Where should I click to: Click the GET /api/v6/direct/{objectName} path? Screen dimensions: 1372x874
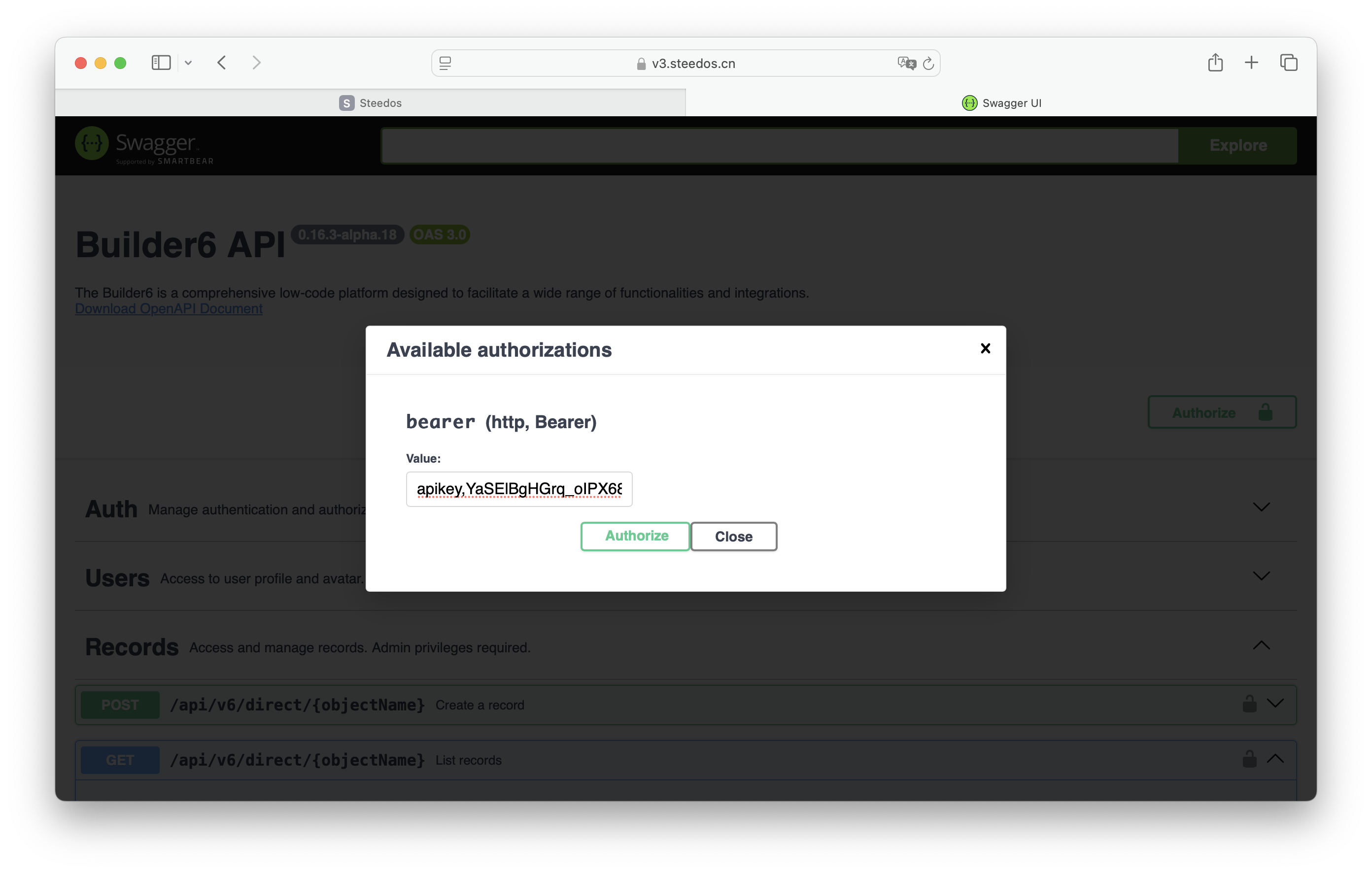pos(298,760)
